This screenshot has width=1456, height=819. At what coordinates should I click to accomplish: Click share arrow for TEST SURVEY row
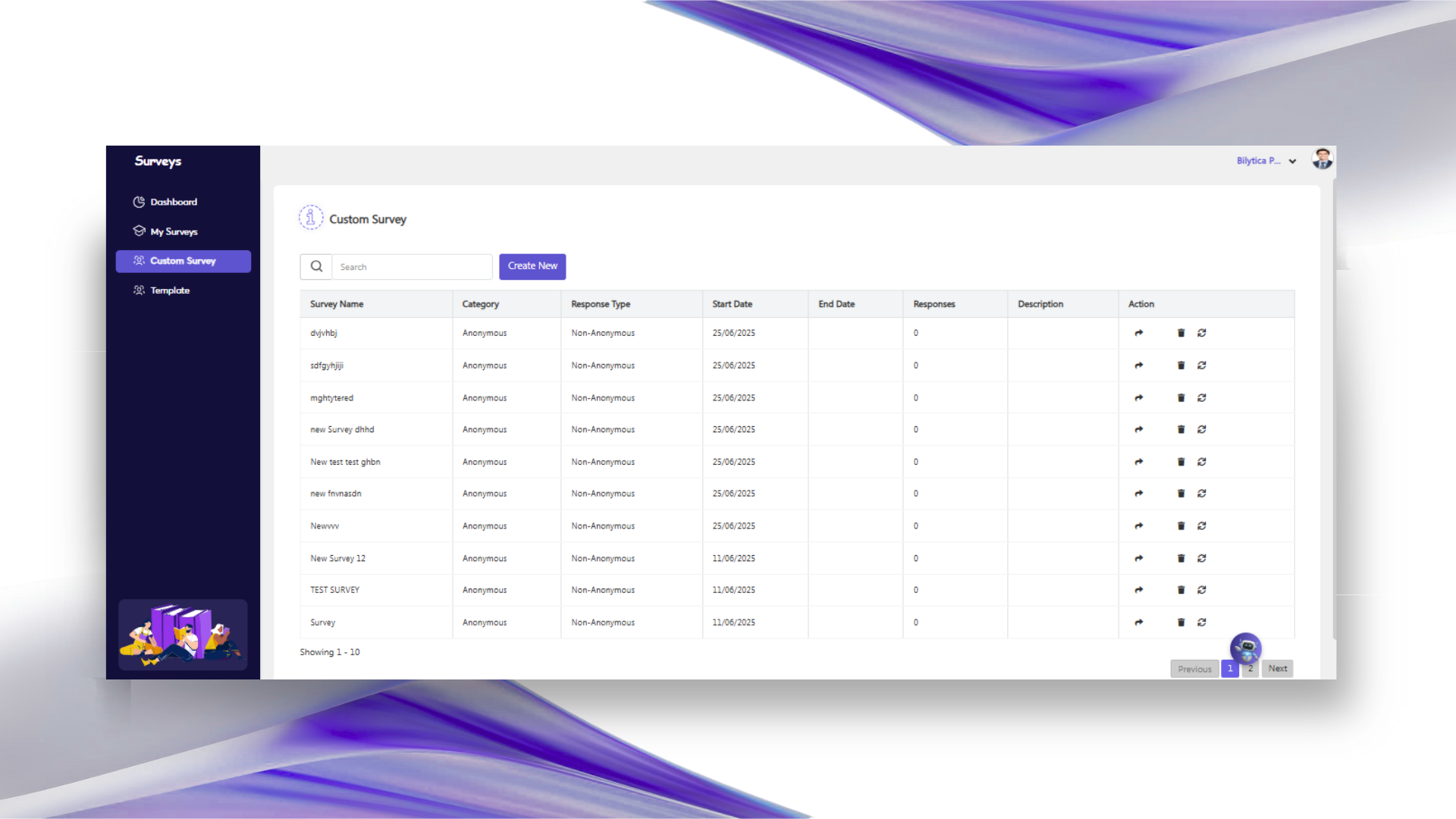[x=1138, y=590]
